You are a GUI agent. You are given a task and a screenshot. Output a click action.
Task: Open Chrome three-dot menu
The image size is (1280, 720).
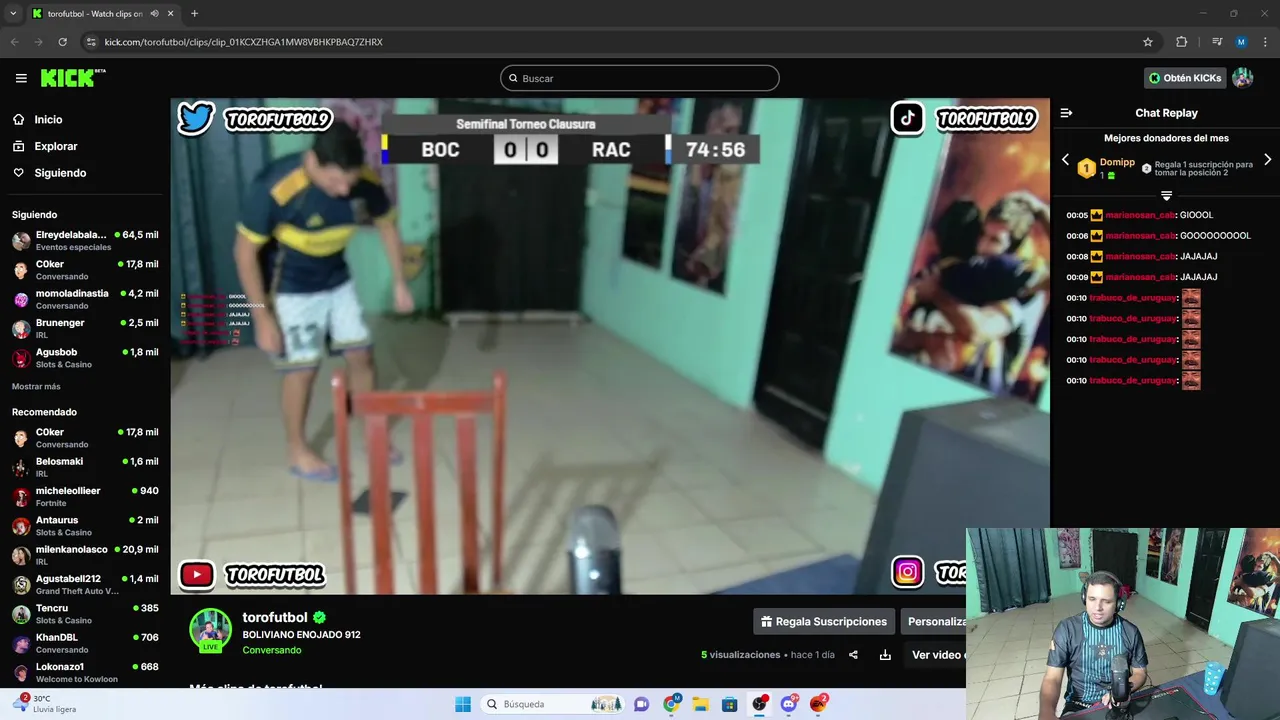pyautogui.click(x=1264, y=42)
